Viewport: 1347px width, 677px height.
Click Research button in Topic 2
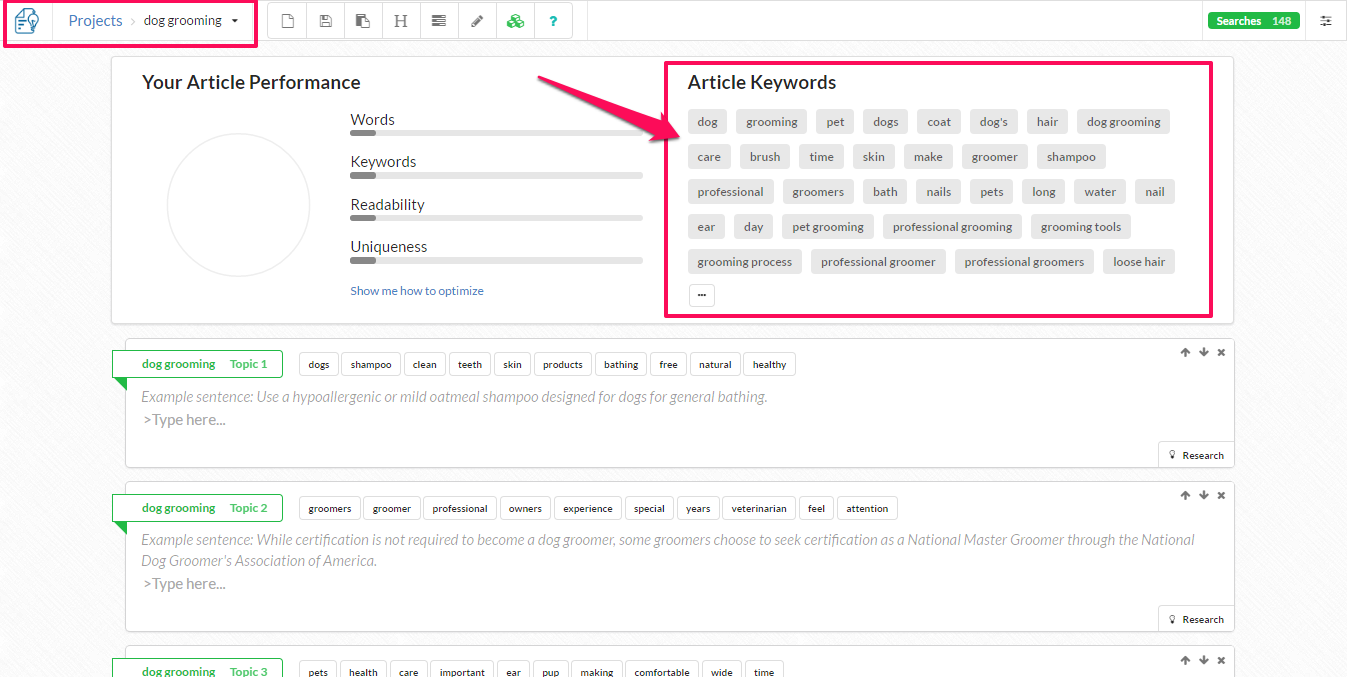coord(1196,619)
